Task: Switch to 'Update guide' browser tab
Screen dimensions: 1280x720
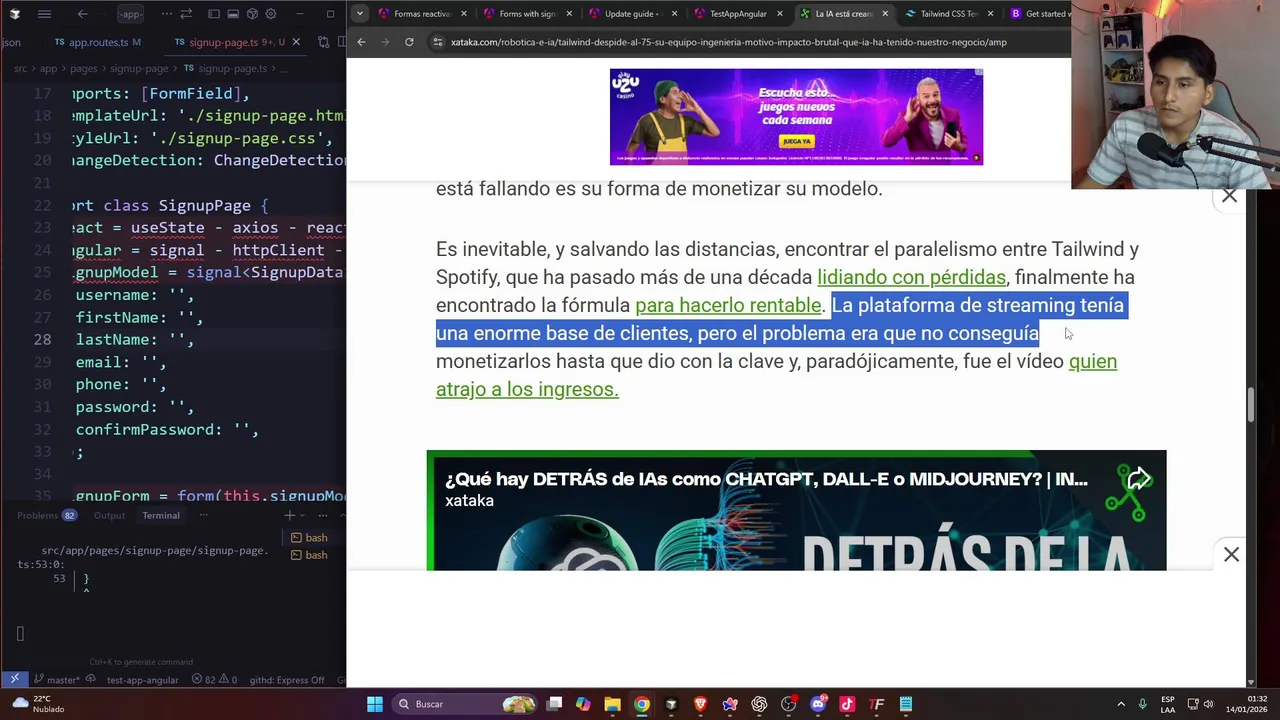Action: click(x=632, y=14)
